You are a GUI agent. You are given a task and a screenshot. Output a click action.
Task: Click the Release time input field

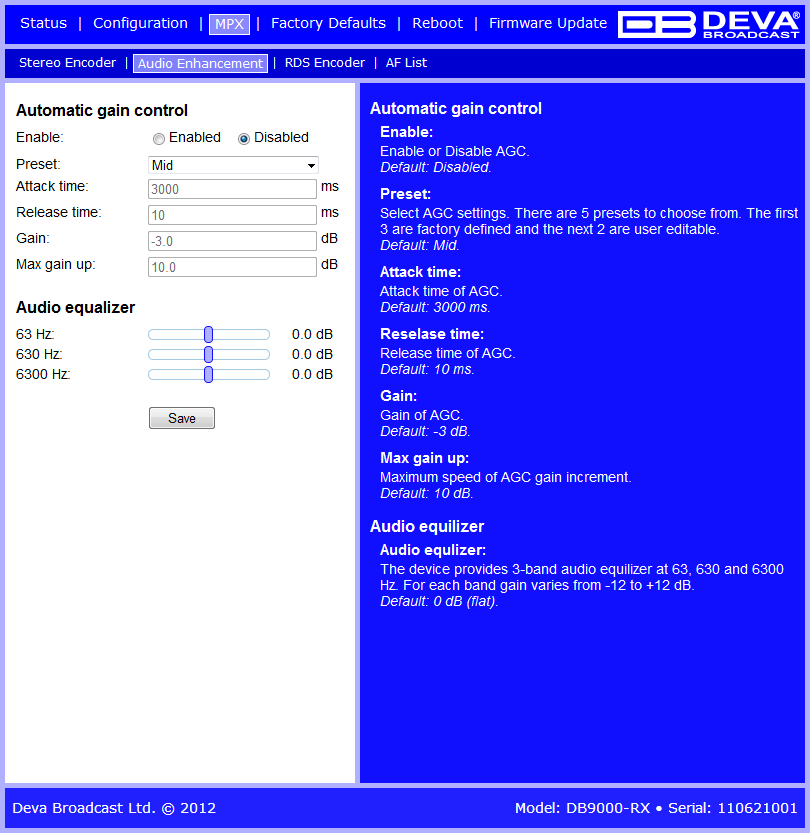coord(232,215)
